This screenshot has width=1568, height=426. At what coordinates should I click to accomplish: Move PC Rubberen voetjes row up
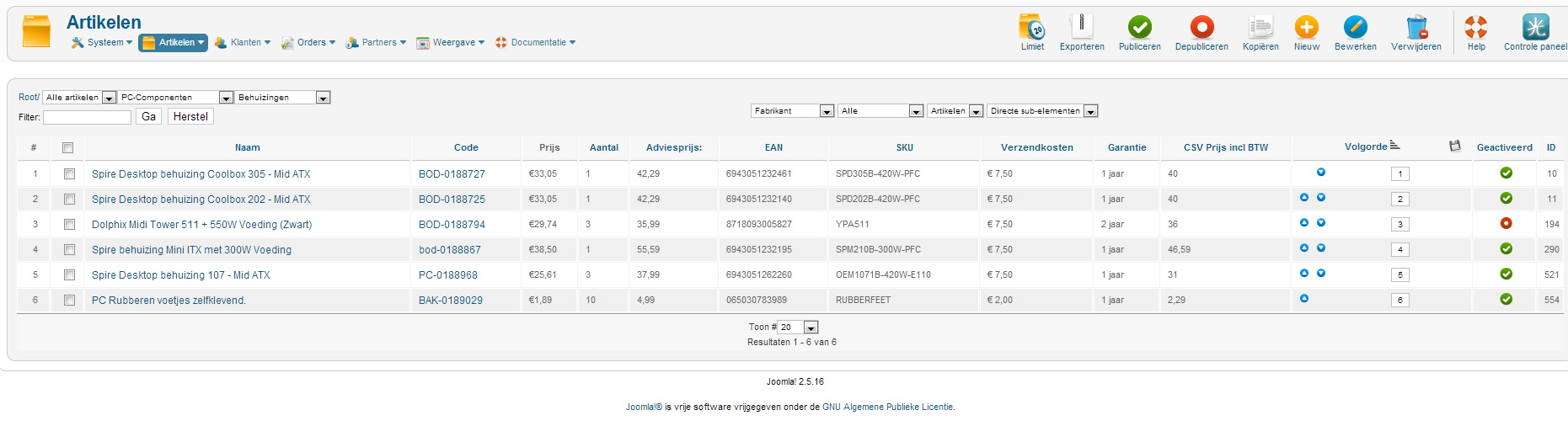point(1304,299)
